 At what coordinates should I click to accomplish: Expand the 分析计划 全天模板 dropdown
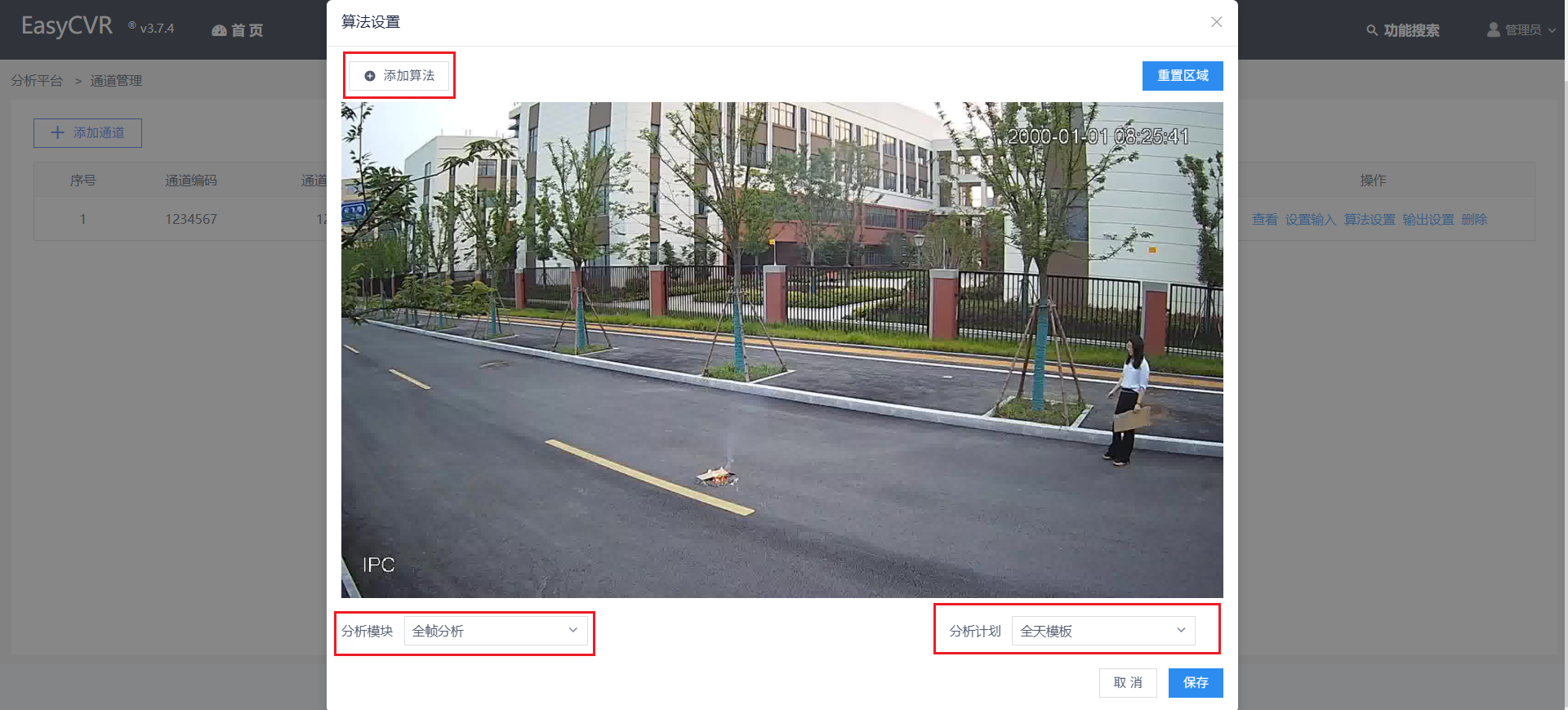1103,631
